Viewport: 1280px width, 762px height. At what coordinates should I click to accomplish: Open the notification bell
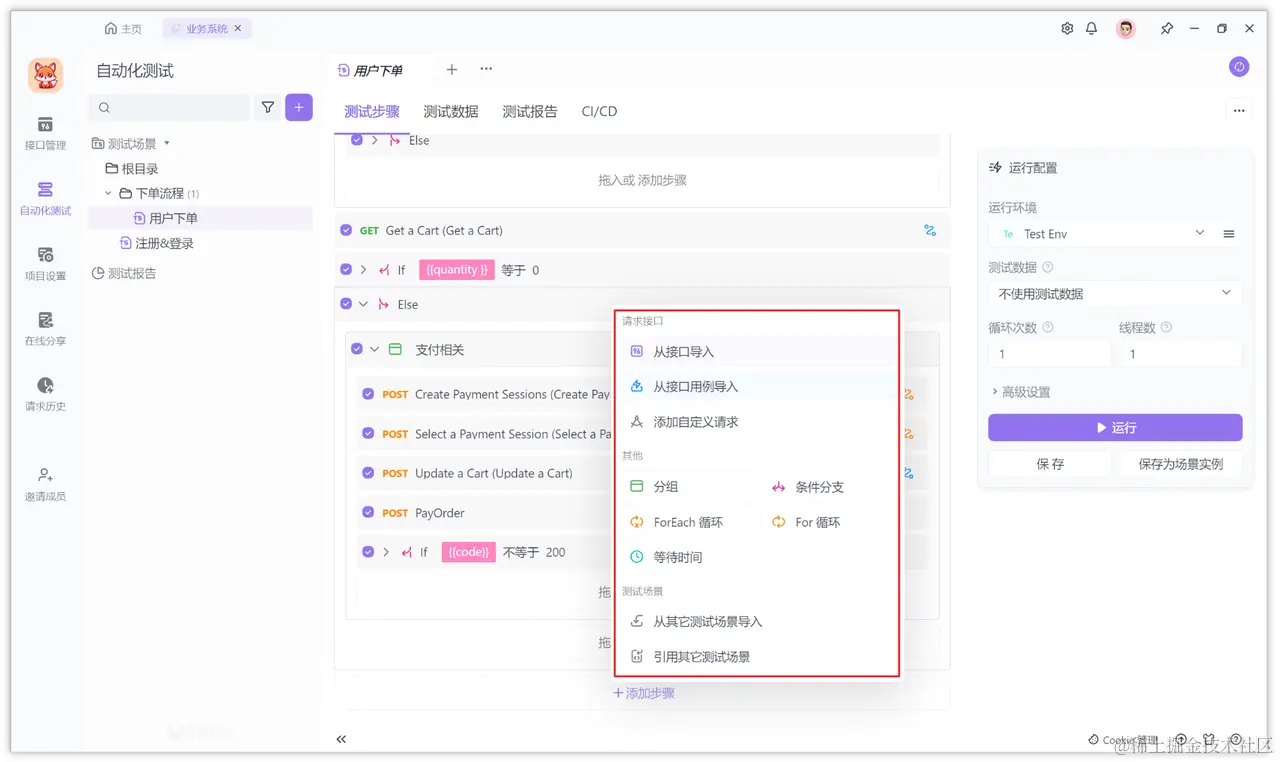(x=1092, y=28)
